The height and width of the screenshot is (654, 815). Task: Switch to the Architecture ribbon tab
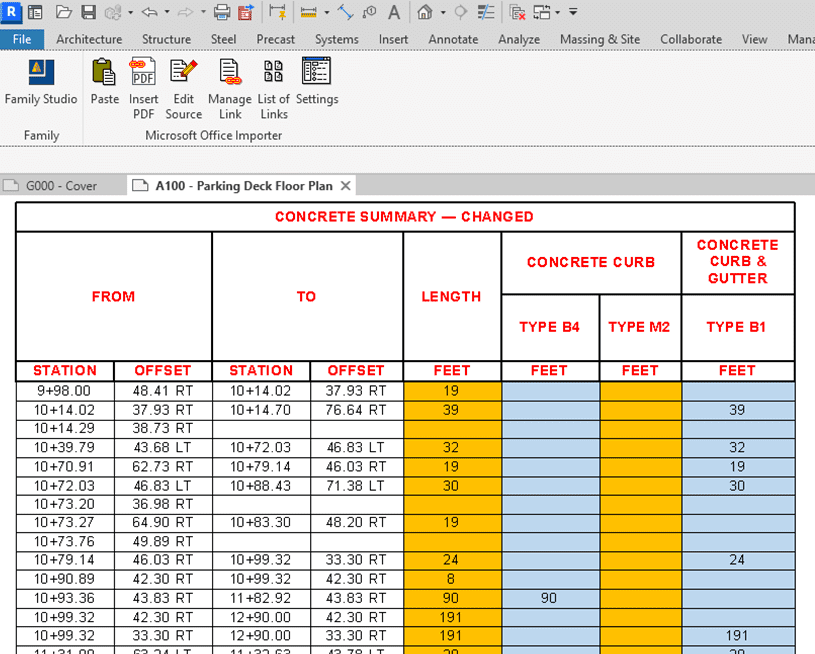pos(89,40)
